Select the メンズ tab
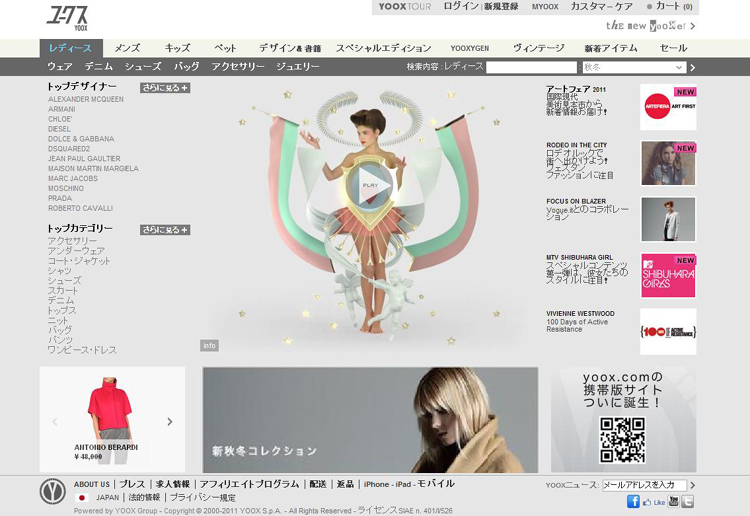750x516 pixels. pyautogui.click(x=127, y=48)
